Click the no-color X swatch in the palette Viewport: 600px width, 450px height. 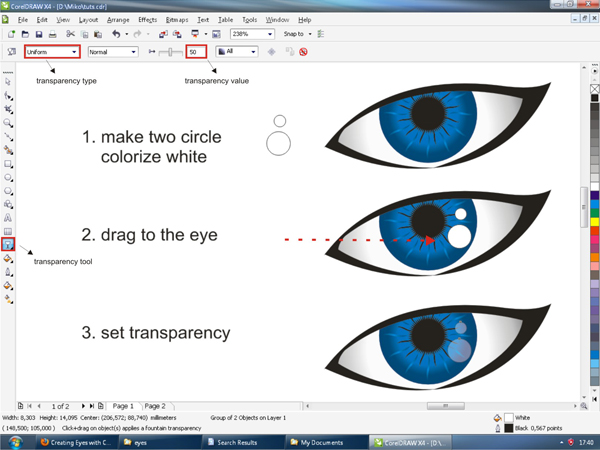pos(595,89)
